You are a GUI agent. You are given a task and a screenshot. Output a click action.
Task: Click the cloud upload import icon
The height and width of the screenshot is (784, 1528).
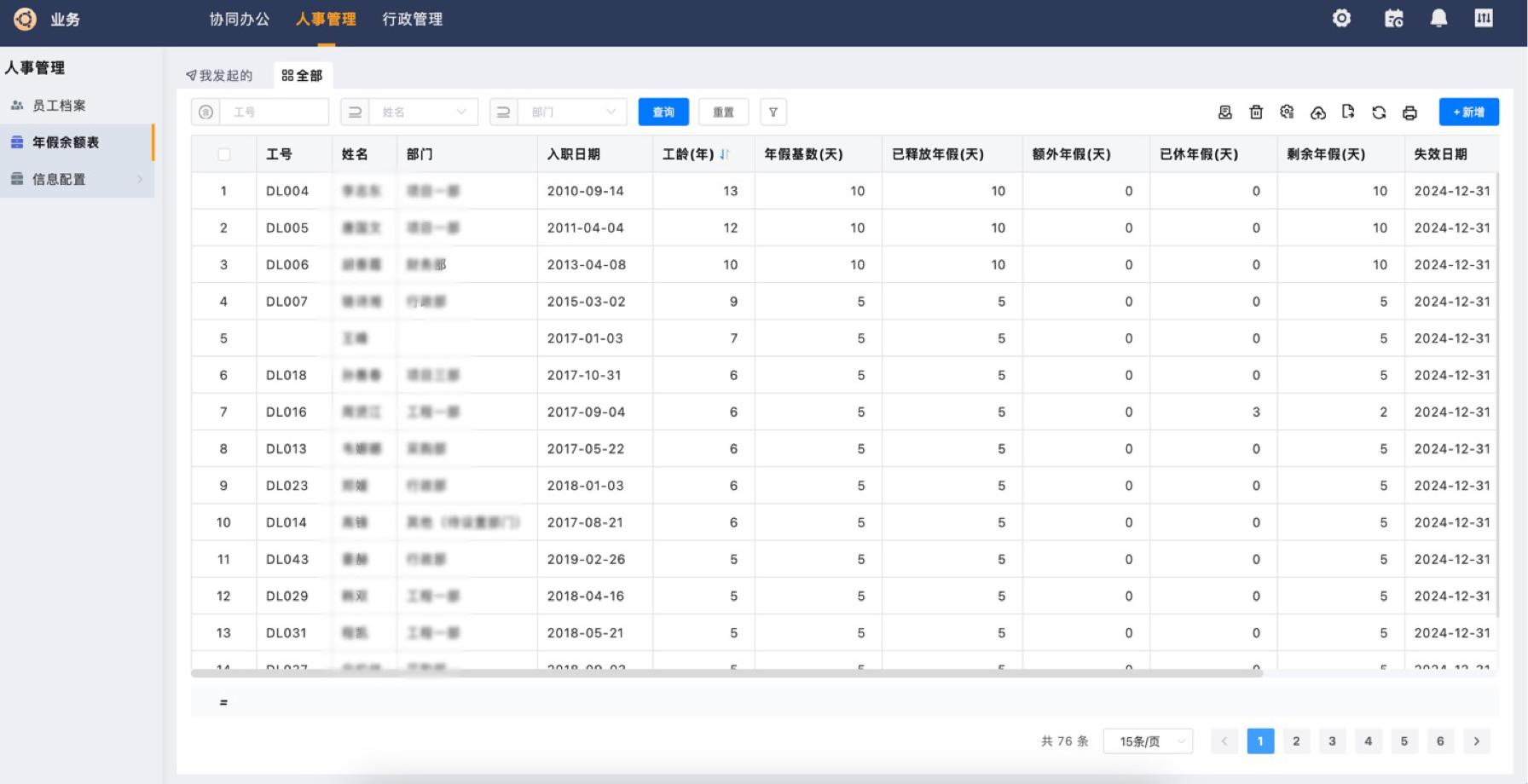pyautogui.click(x=1318, y=112)
